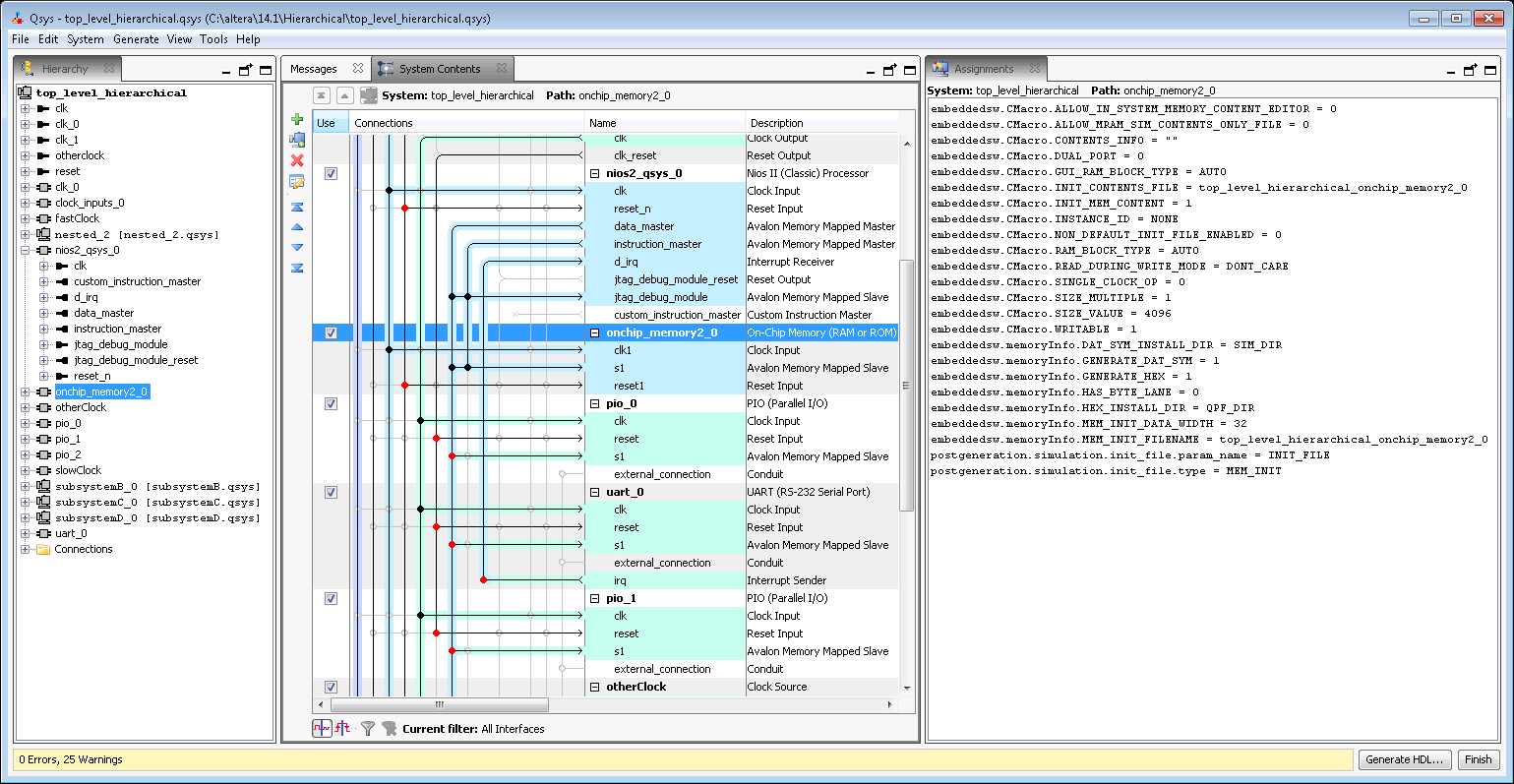Switch to the Messages tab
The width and height of the screenshot is (1514, 784).
click(315, 69)
